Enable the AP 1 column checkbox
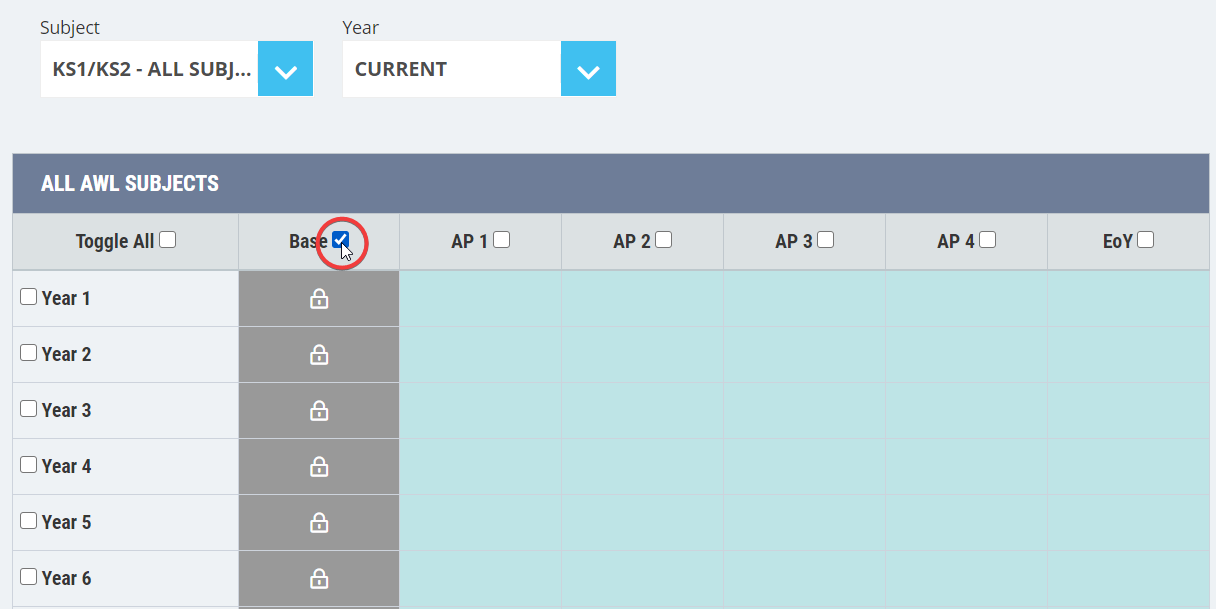Viewport: 1216px width, 609px height. click(x=502, y=240)
